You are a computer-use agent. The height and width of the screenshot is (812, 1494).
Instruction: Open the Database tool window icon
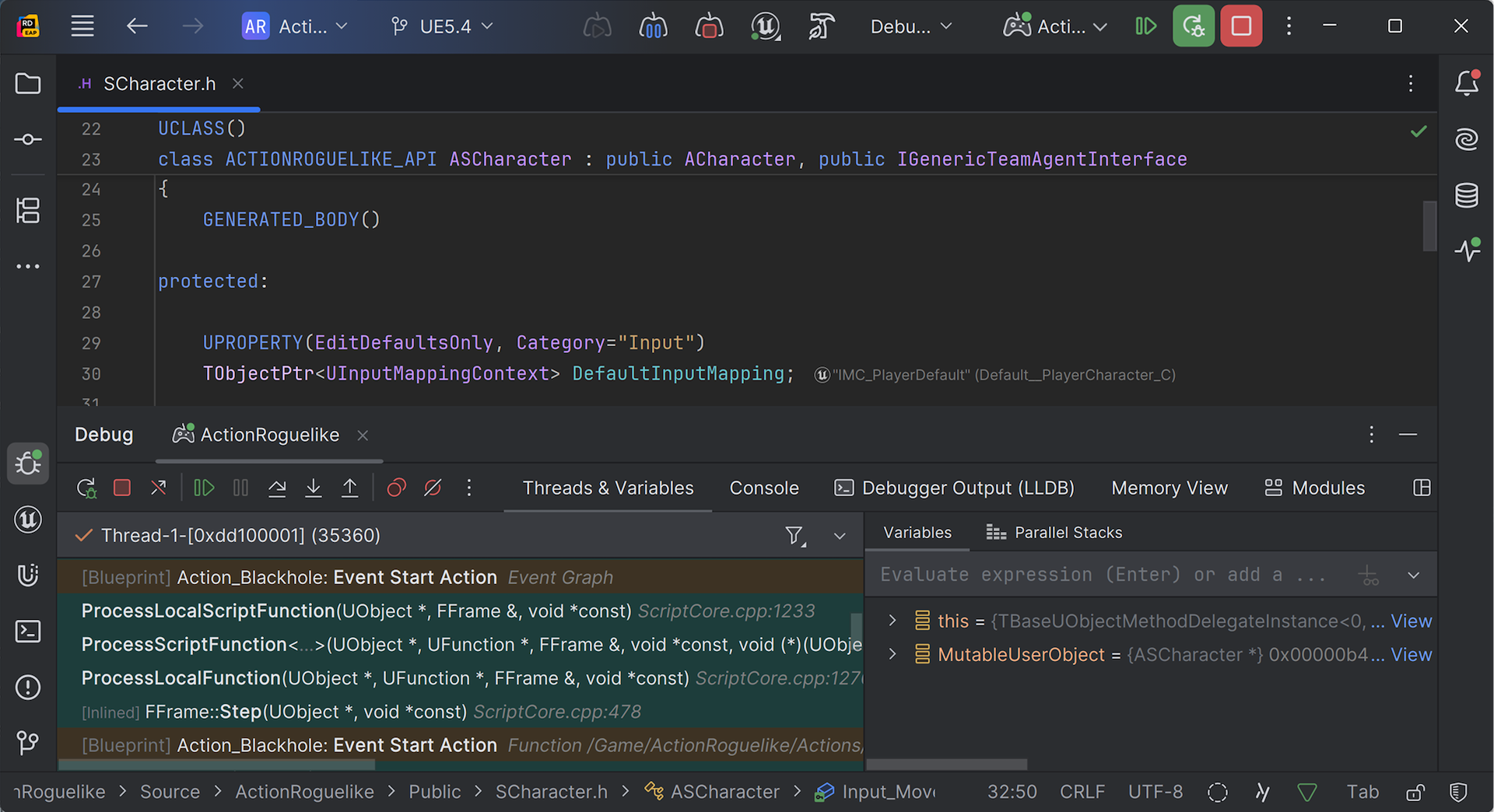coord(1467,195)
